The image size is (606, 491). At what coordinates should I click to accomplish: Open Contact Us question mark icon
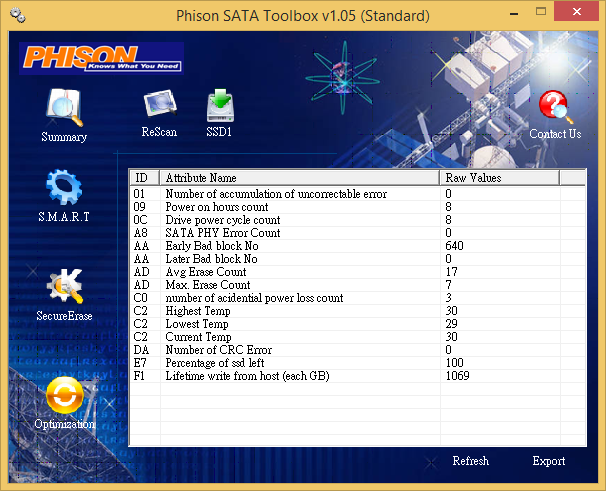point(555,106)
